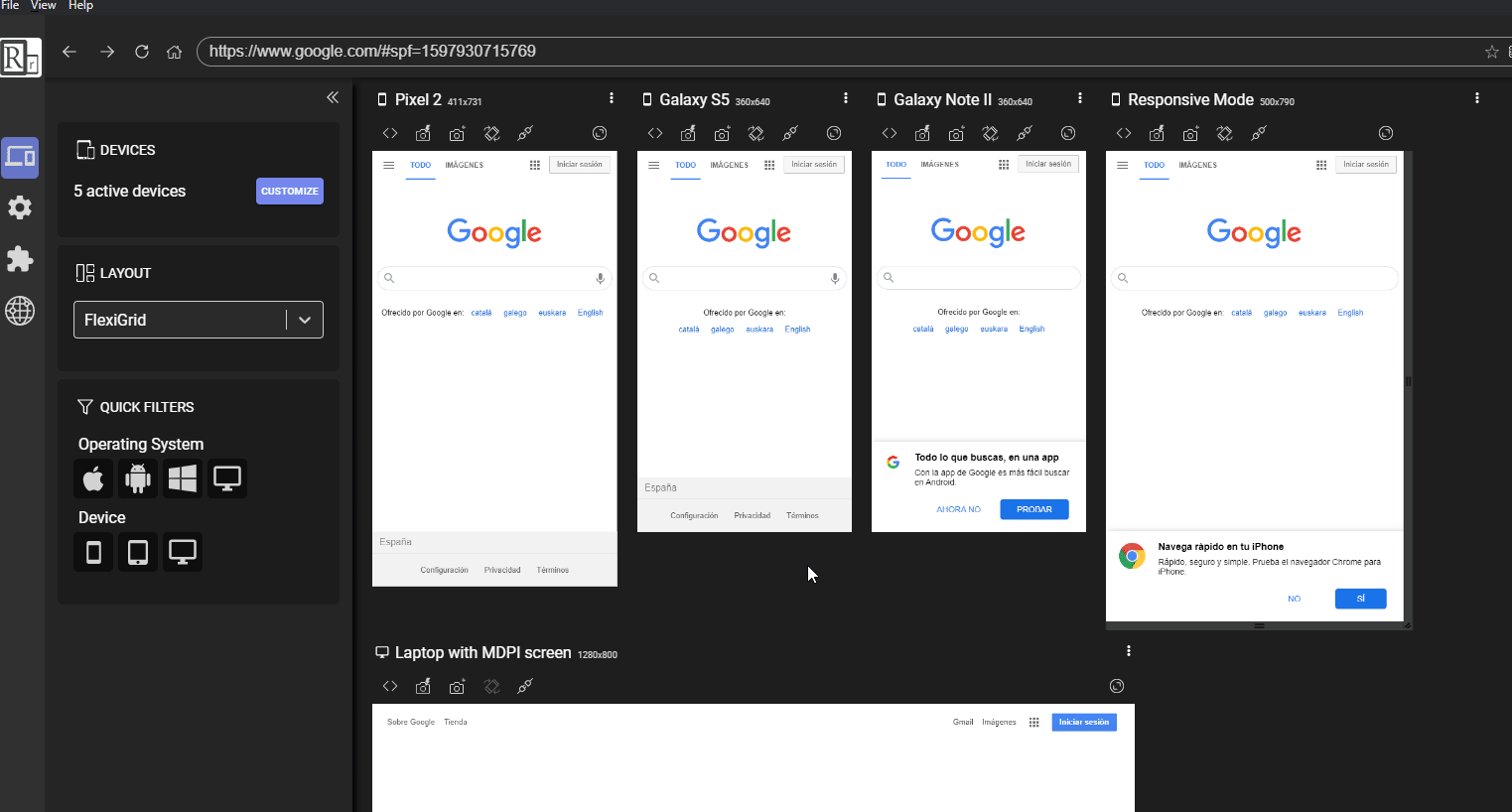Filter devices by Windows OS
This screenshot has height=812, width=1512.
[x=183, y=478]
